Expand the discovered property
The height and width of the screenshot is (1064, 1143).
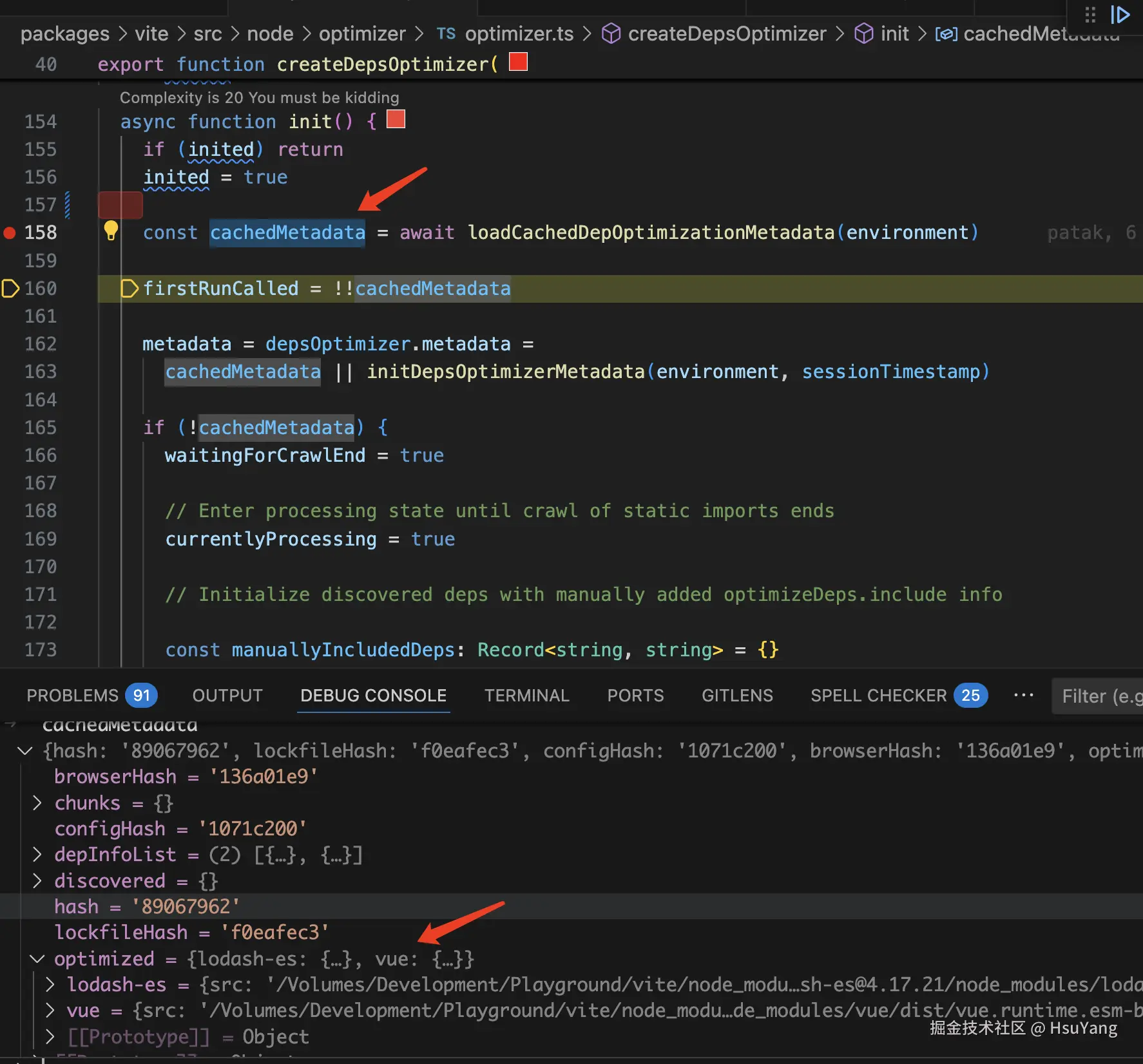37,880
